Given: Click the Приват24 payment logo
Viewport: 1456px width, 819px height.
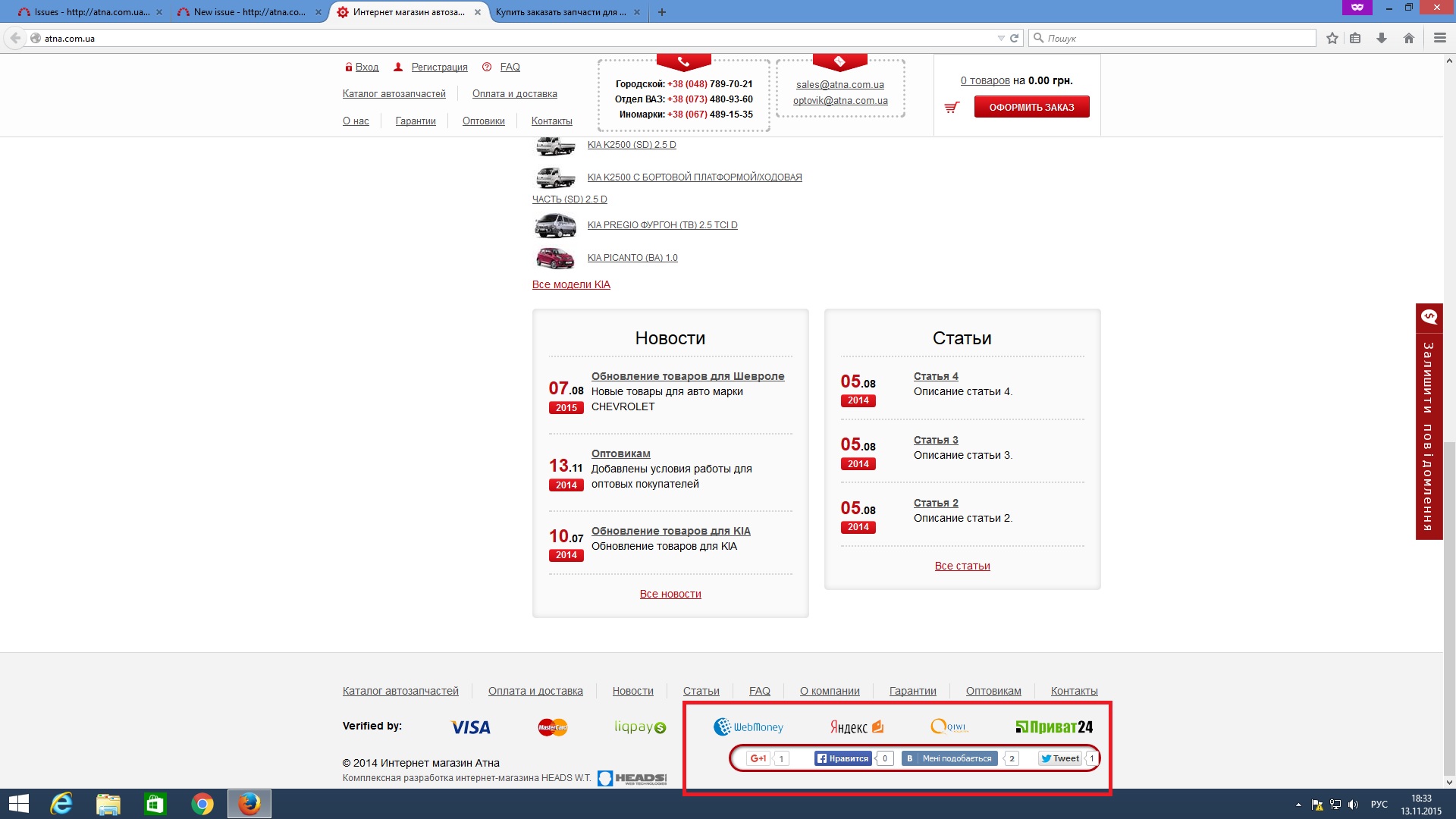Looking at the screenshot, I should tap(1054, 726).
